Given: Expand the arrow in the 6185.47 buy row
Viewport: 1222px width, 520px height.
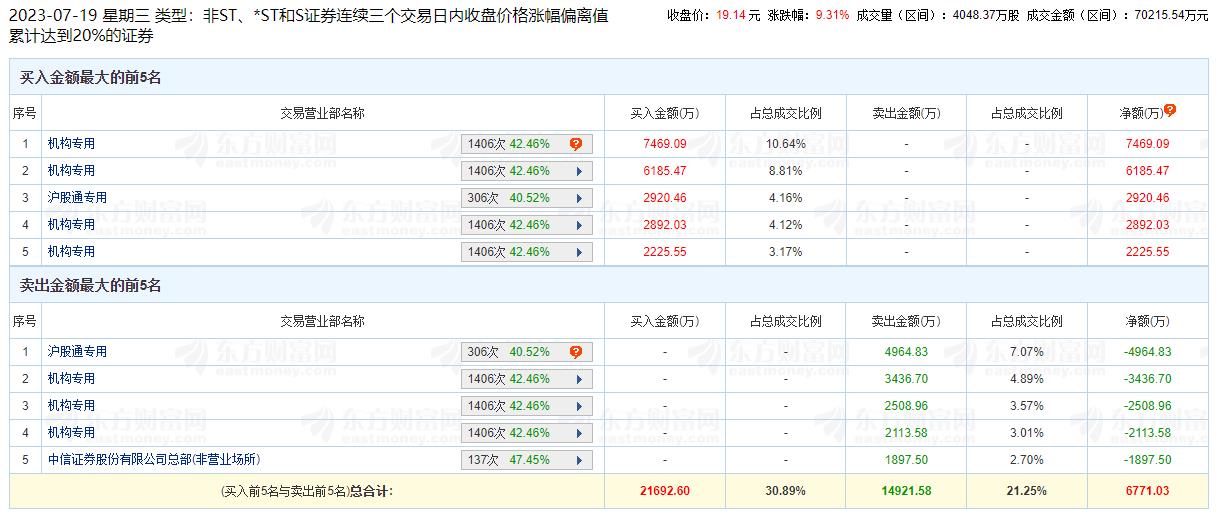Looking at the screenshot, I should pyautogui.click(x=579, y=171).
